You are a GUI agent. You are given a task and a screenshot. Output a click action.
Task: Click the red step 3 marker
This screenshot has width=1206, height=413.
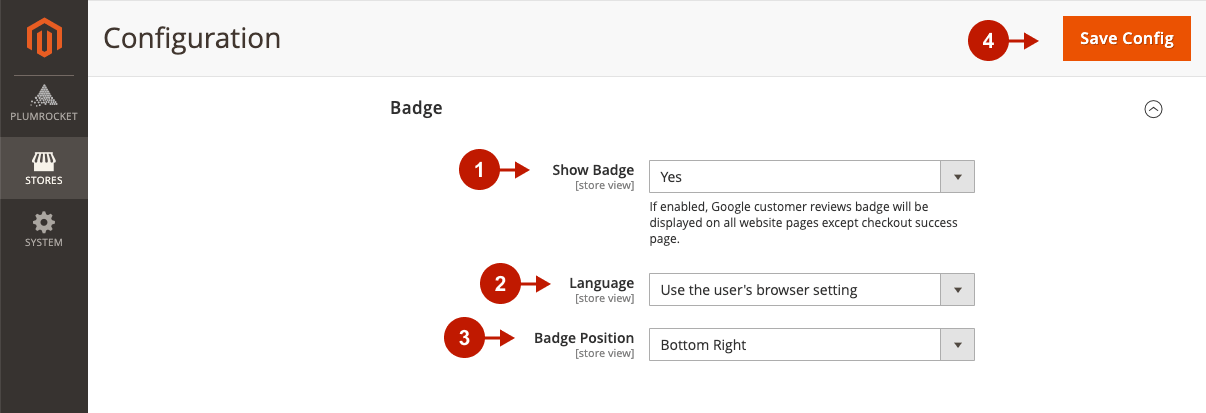coord(464,338)
